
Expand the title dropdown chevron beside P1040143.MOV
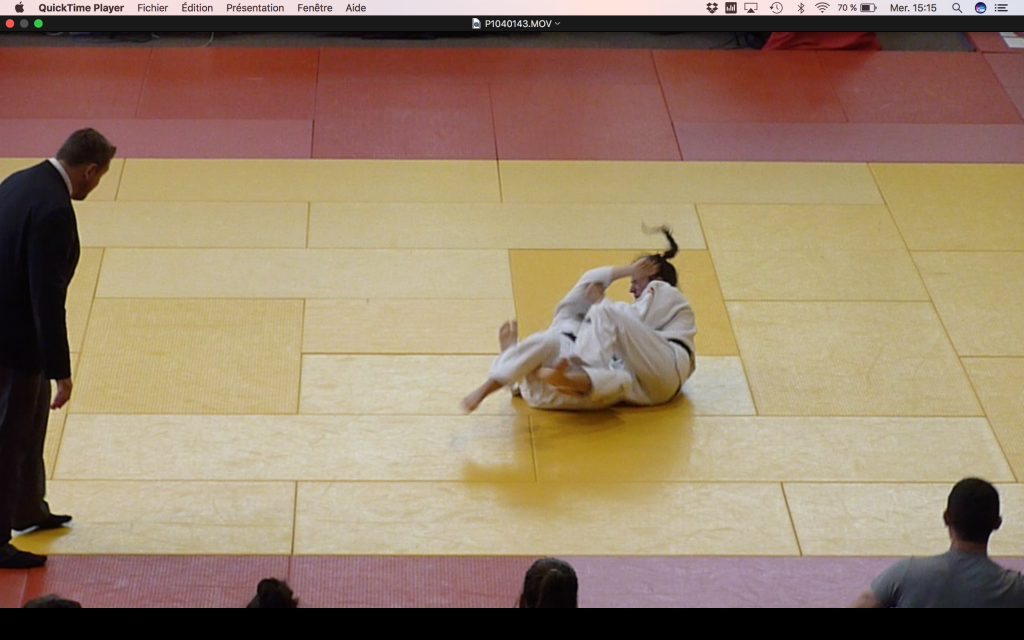pyautogui.click(x=557, y=24)
